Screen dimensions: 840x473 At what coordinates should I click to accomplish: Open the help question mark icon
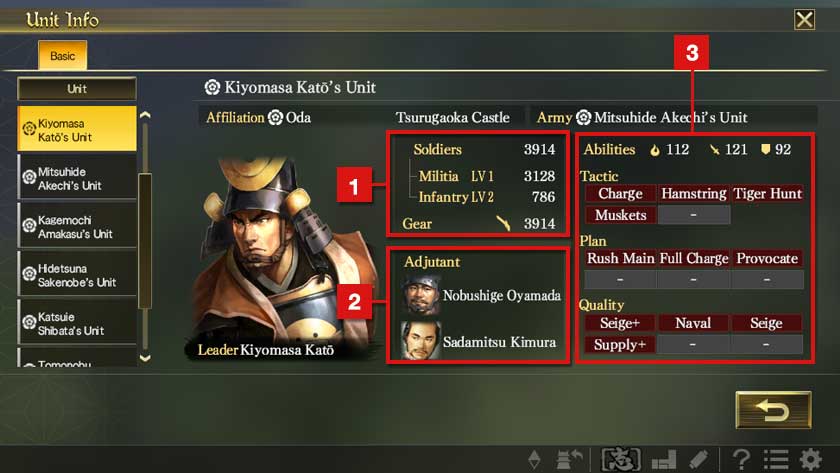[741, 459]
